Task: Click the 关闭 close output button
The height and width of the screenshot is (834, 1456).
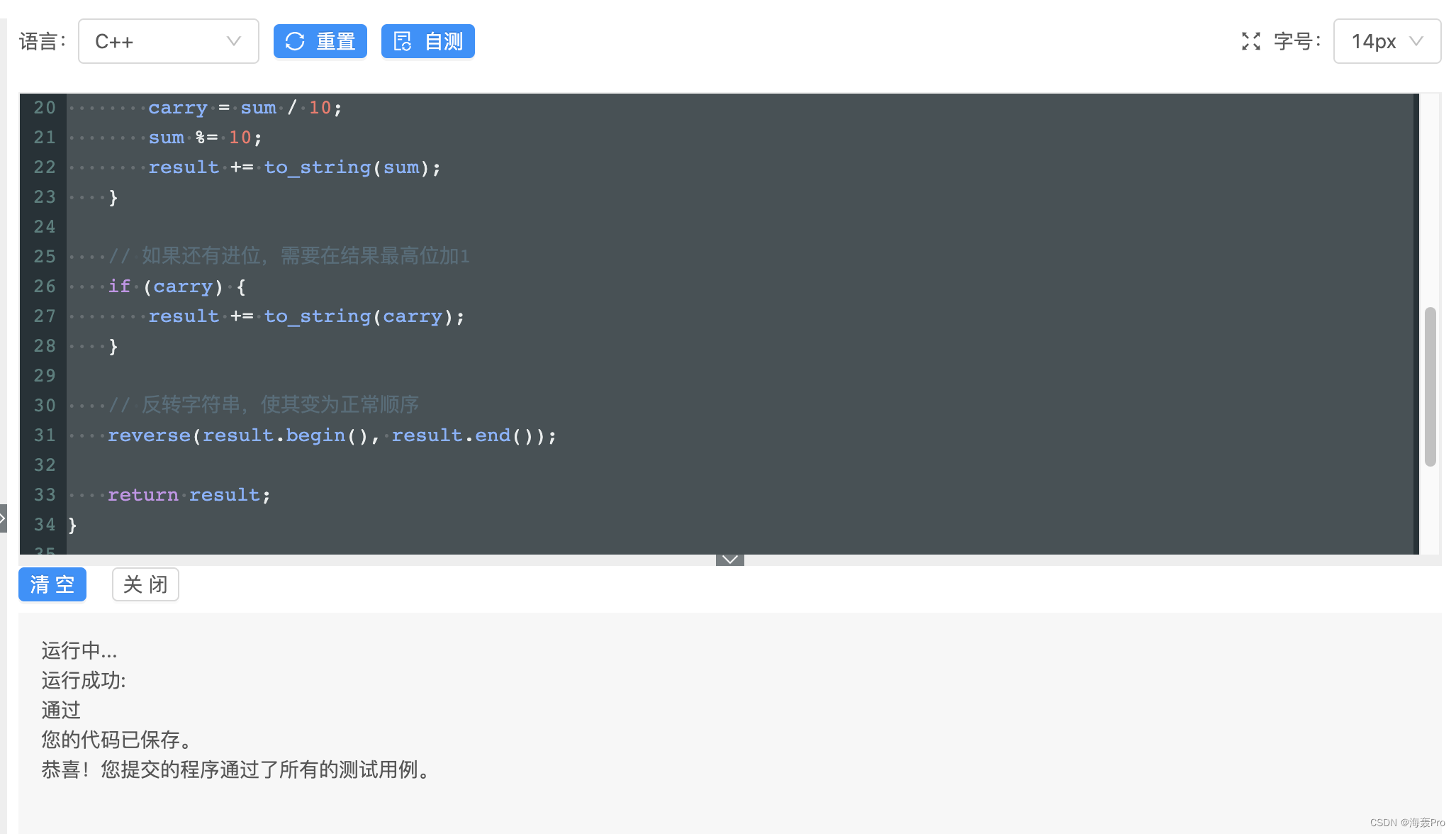Action: tap(145, 584)
